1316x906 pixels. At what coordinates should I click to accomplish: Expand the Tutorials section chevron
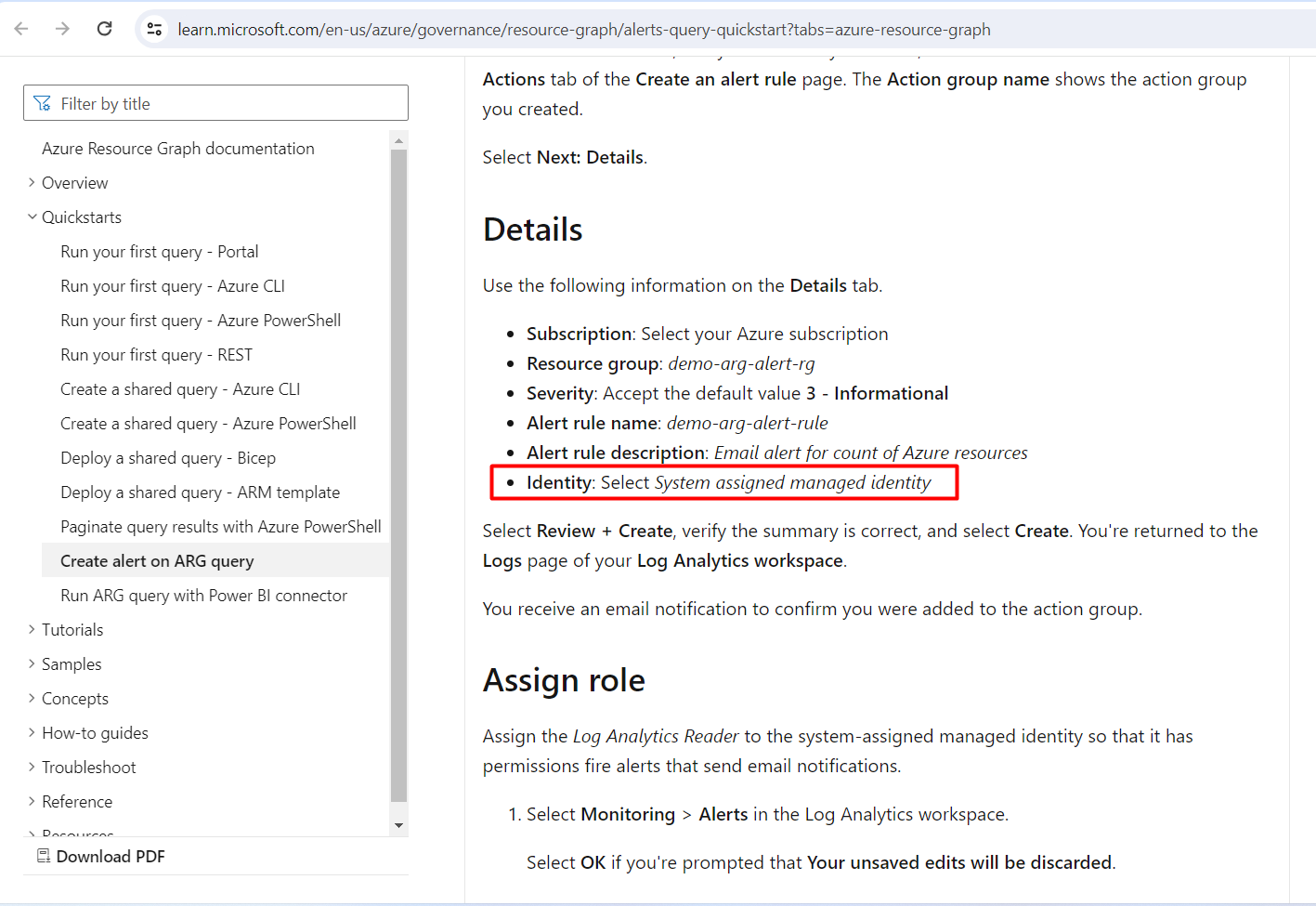point(32,629)
